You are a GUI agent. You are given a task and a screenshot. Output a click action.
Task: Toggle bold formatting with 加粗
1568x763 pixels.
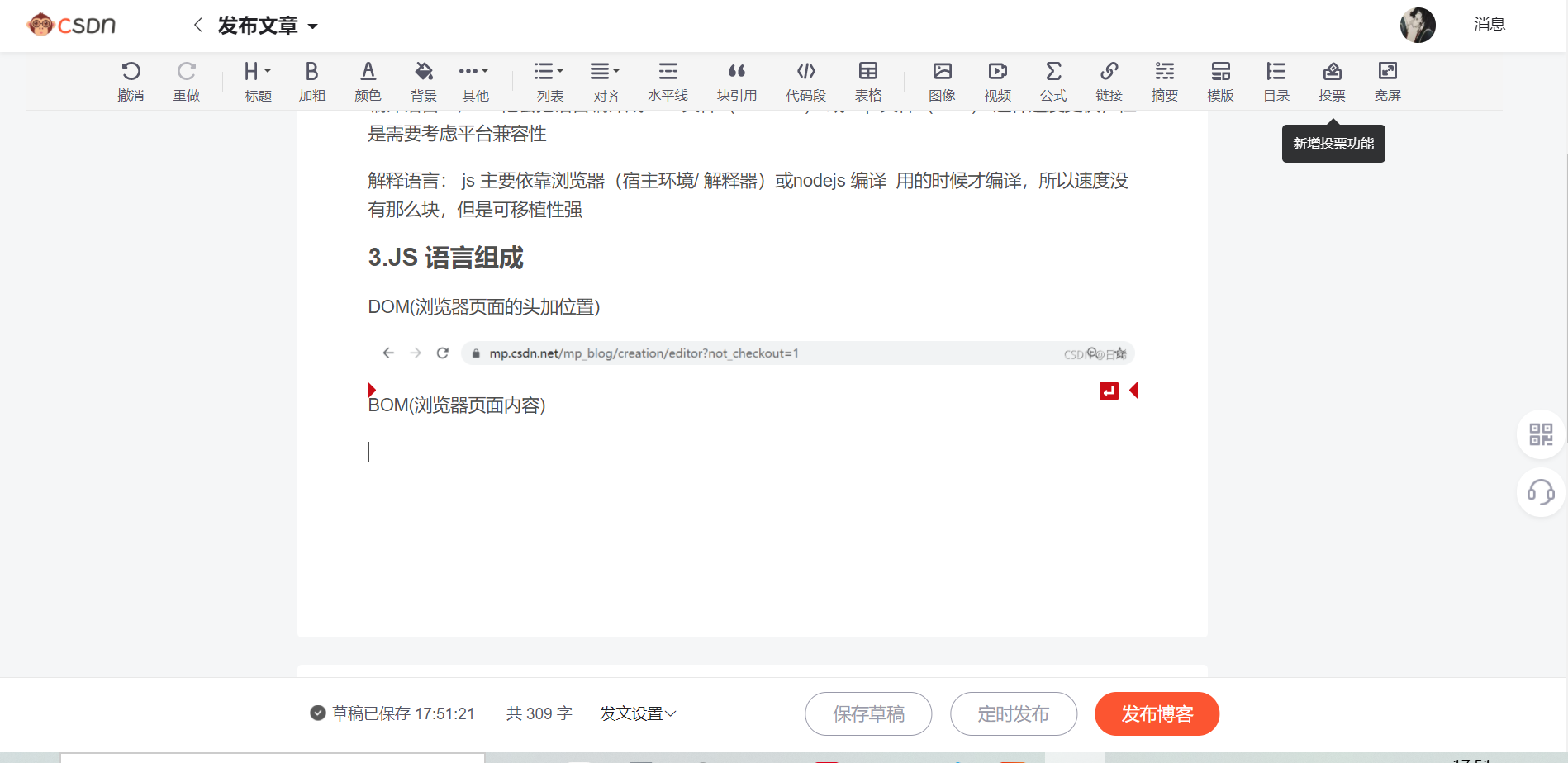click(311, 80)
